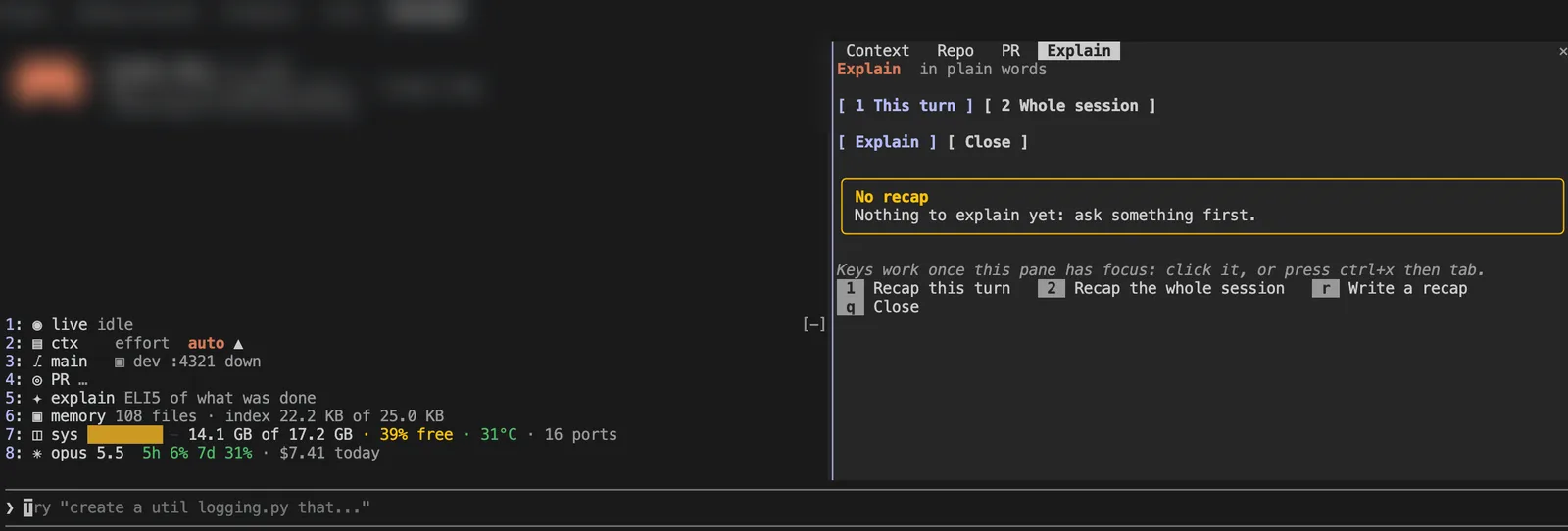Screen dimensions: 1568x531
Task: Click the 'Explain in plain words' heading
Action: click(x=942, y=70)
